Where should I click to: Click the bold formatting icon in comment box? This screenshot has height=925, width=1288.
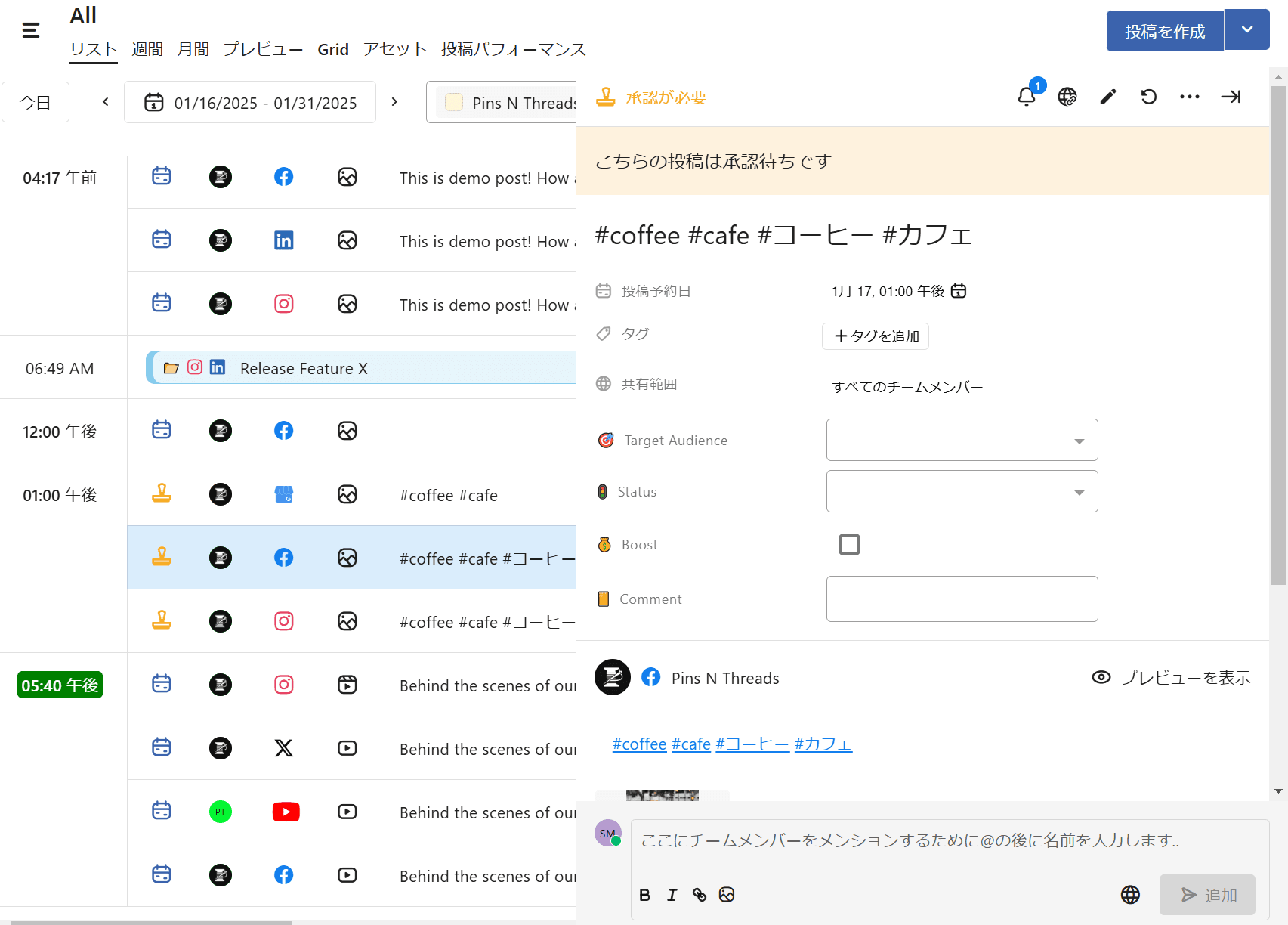point(645,895)
